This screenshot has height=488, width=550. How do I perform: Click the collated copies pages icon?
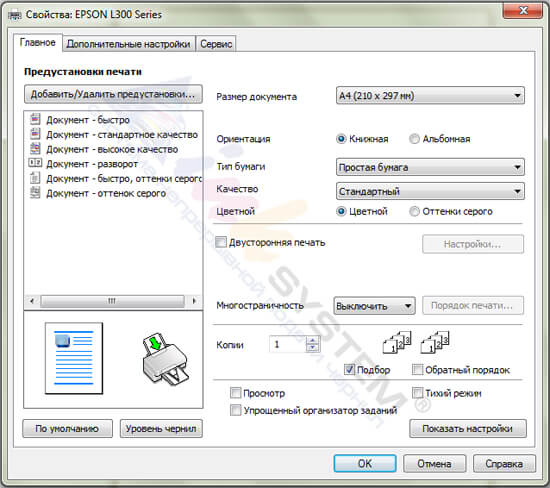(397, 341)
